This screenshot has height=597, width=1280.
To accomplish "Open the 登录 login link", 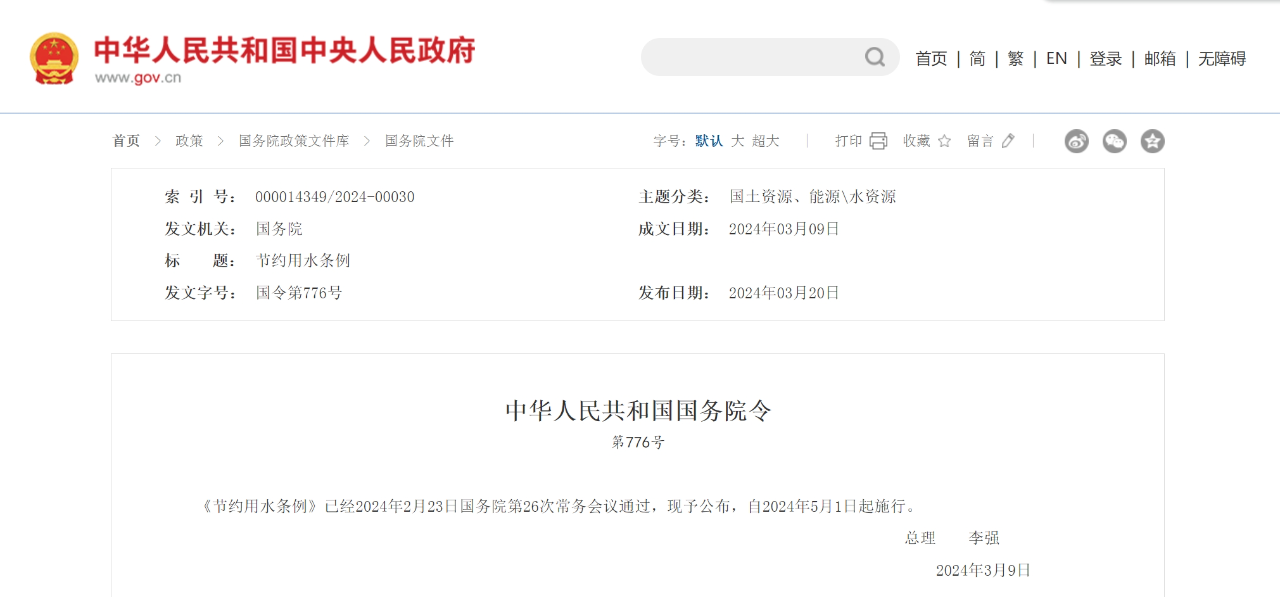I will coord(1106,59).
